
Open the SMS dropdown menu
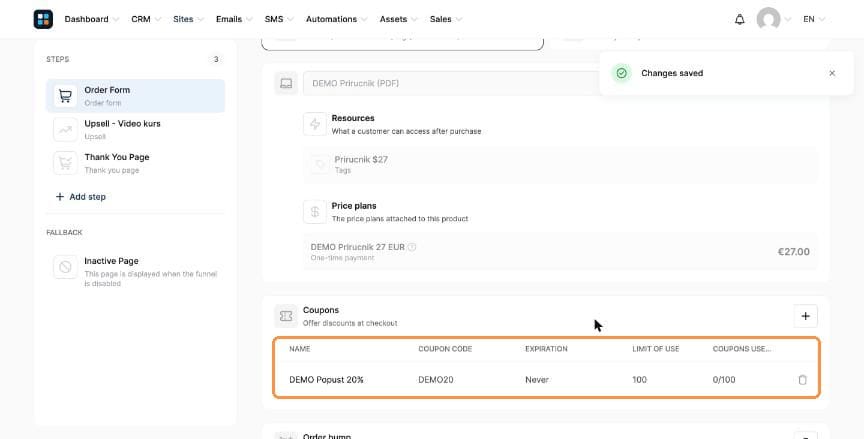279,19
